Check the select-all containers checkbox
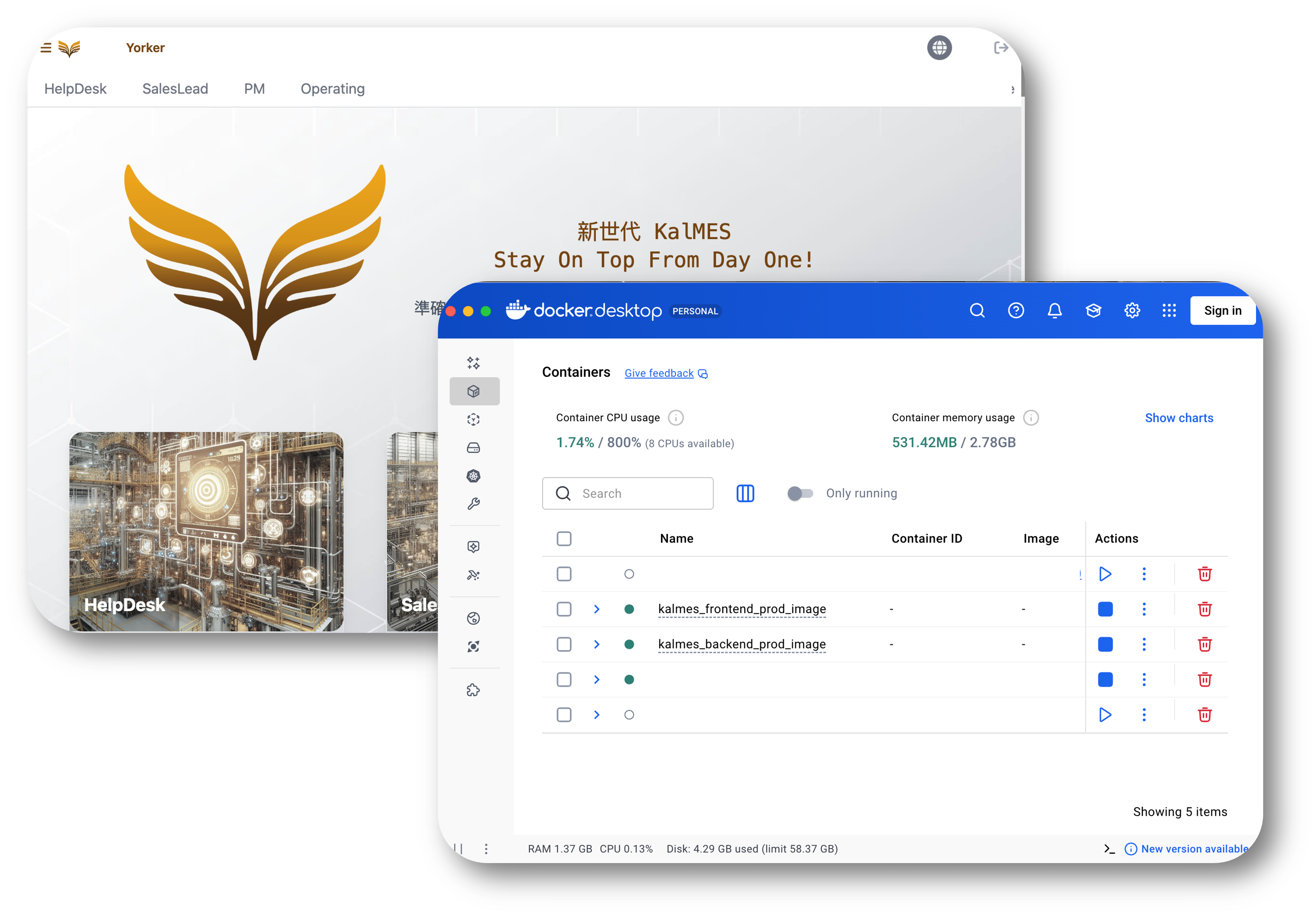 pos(564,539)
